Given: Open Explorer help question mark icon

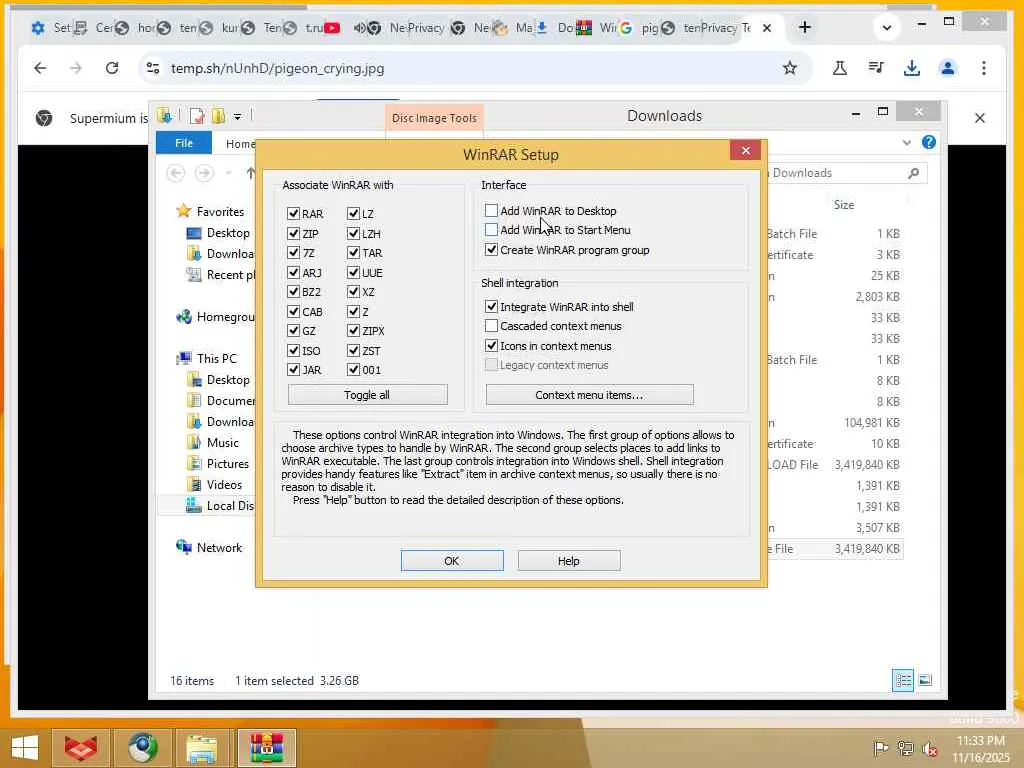Looking at the screenshot, I should tap(929, 142).
